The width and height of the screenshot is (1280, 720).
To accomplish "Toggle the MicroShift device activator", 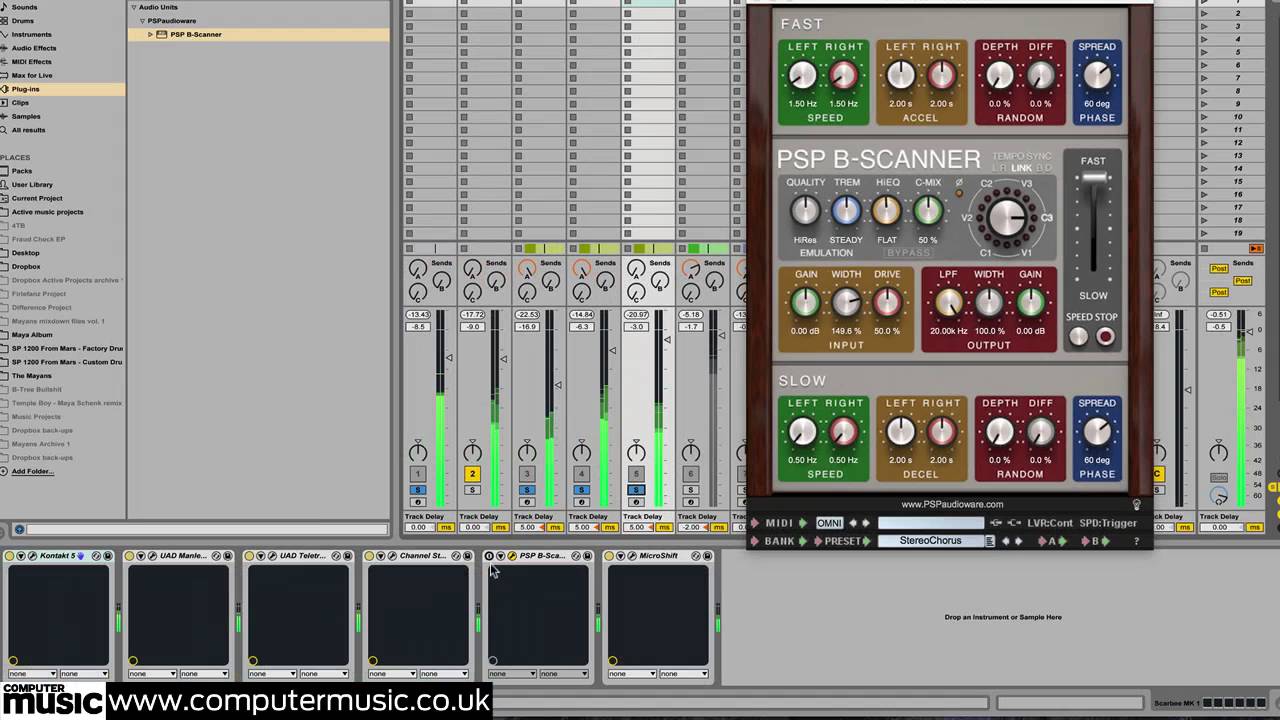I will pos(609,555).
